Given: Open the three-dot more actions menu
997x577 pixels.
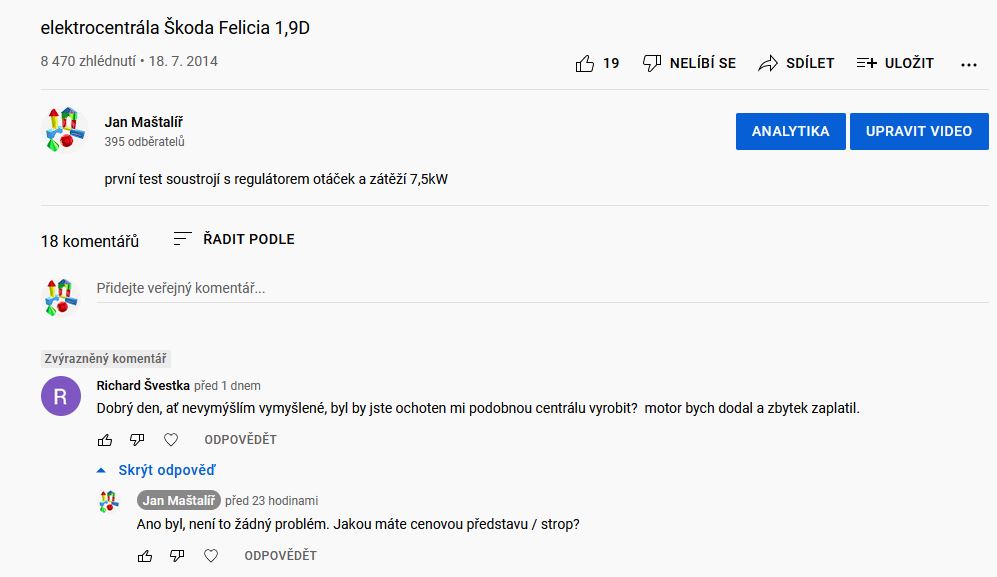Looking at the screenshot, I should pyautogui.click(x=968, y=64).
